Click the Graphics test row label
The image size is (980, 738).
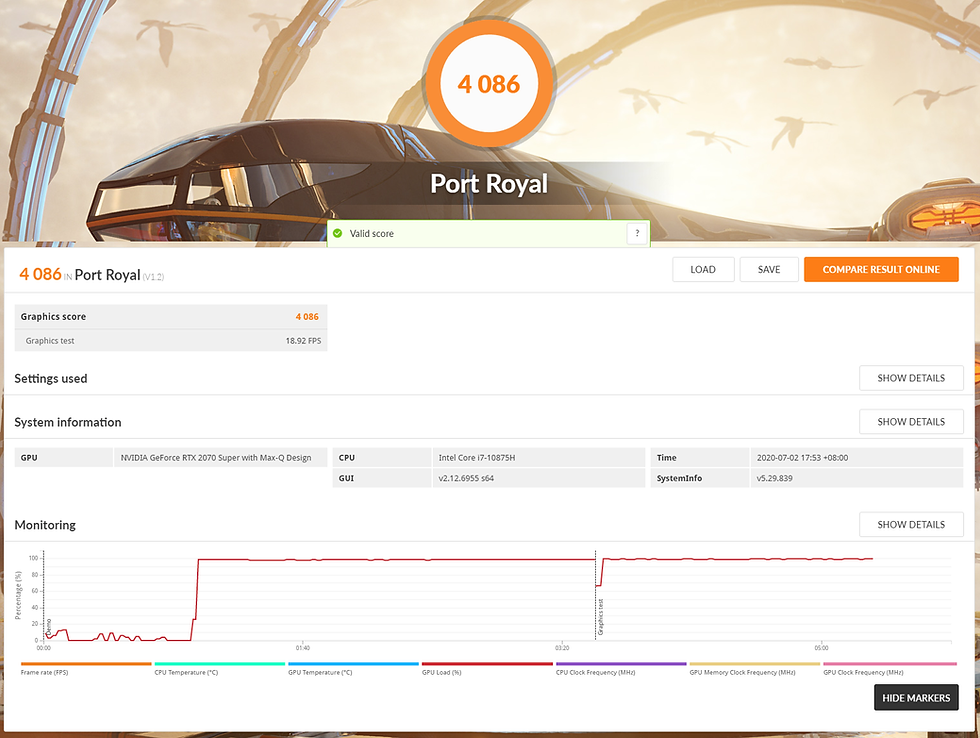50,341
